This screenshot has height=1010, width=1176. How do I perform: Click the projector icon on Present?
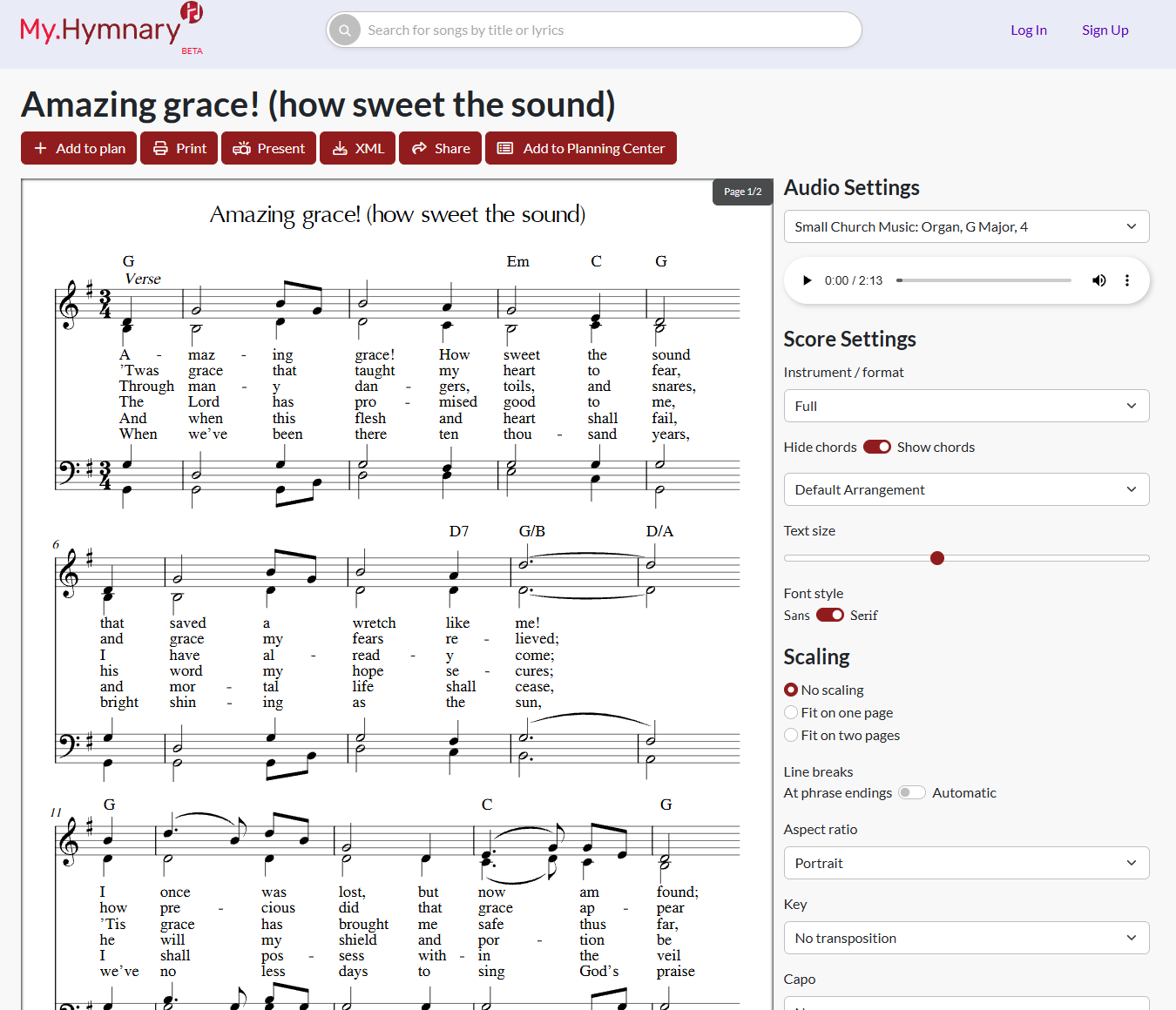[x=242, y=148]
